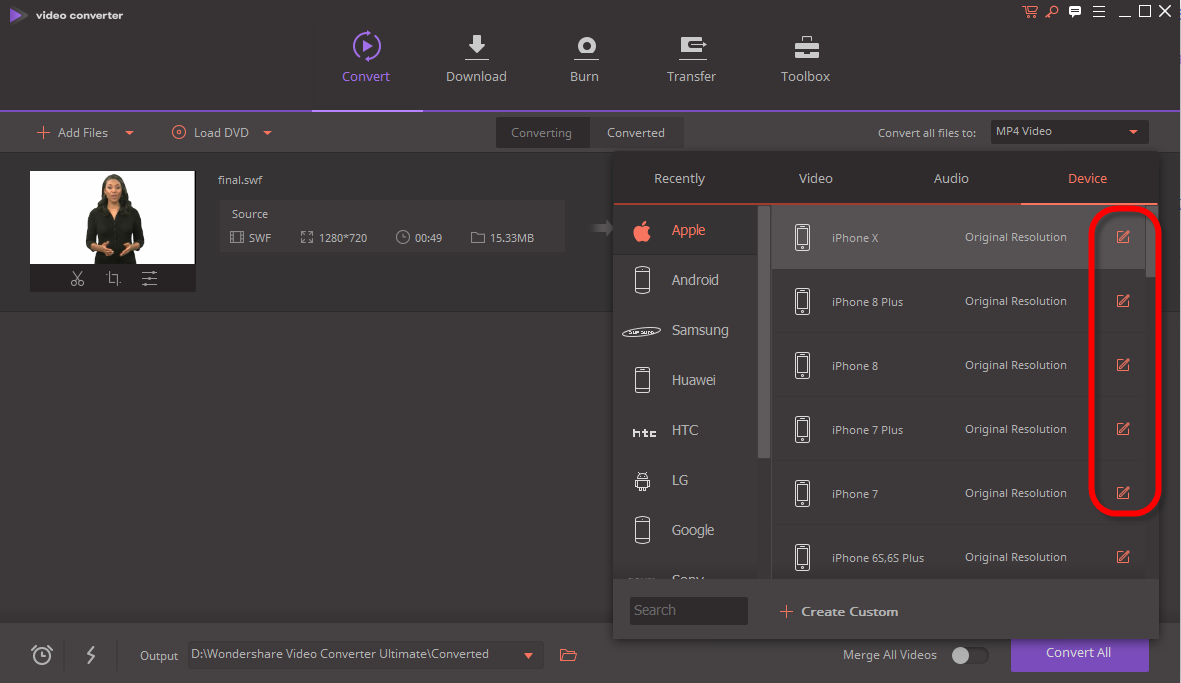
Task: Choose the iPhone 8 Plus preset
Action: click(958, 301)
